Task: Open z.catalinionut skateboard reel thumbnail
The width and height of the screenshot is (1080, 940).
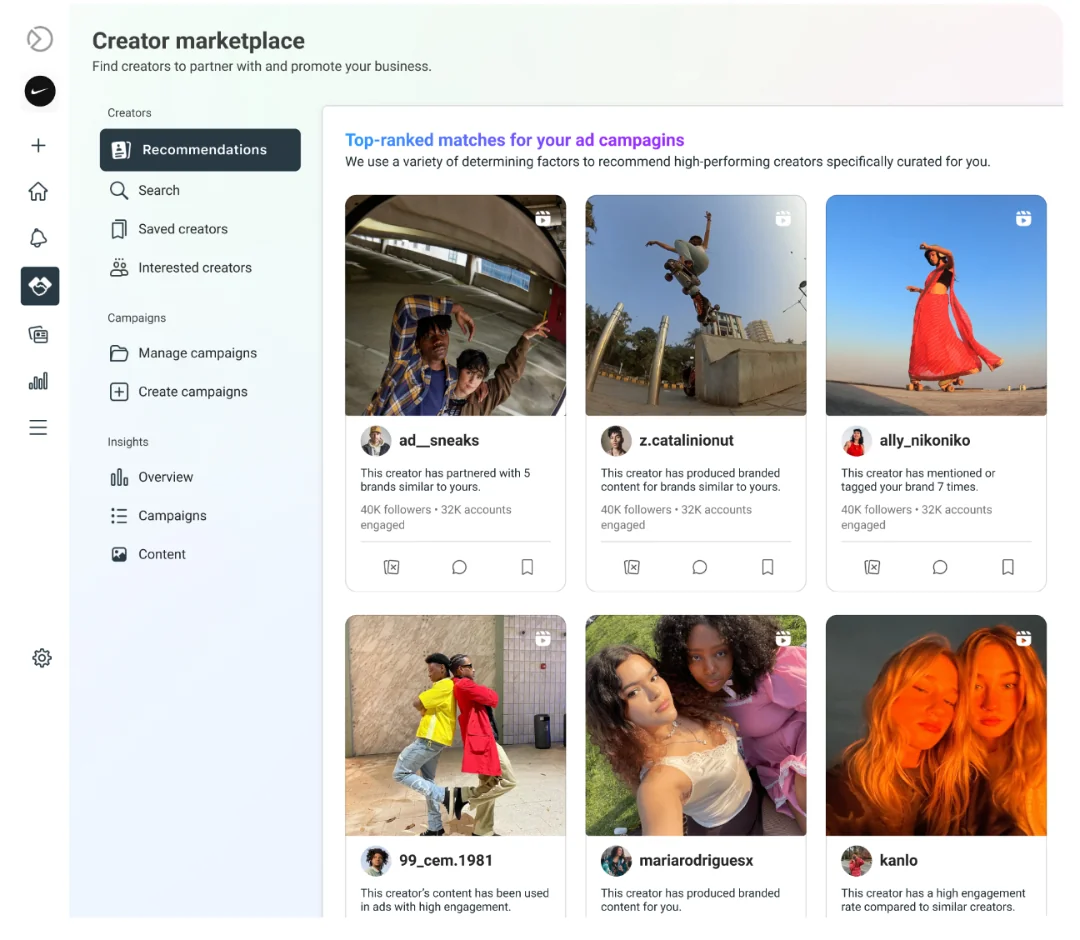Action: click(x=696, y=305)
